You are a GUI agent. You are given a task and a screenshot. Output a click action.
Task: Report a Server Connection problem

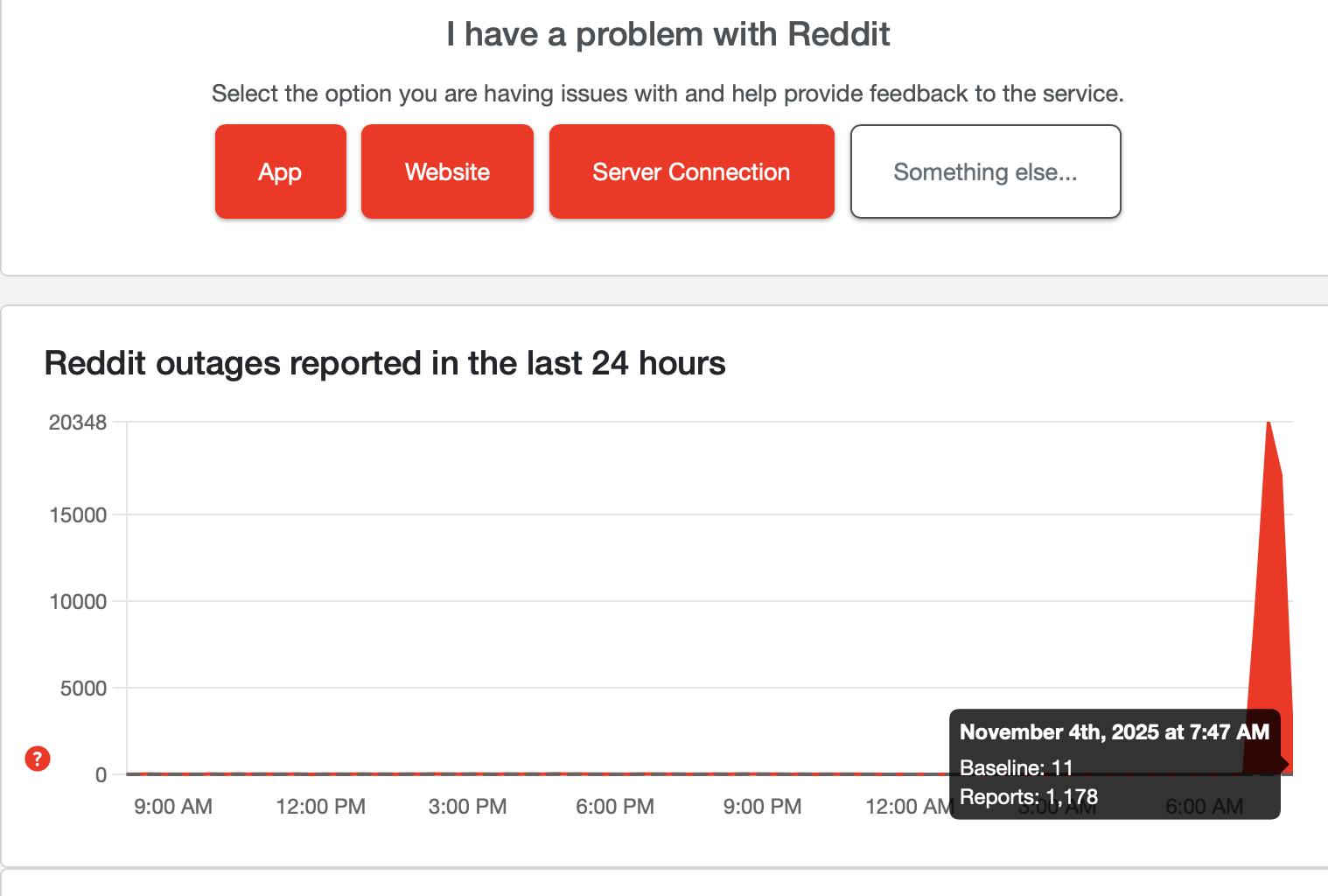tap(691, 171)
